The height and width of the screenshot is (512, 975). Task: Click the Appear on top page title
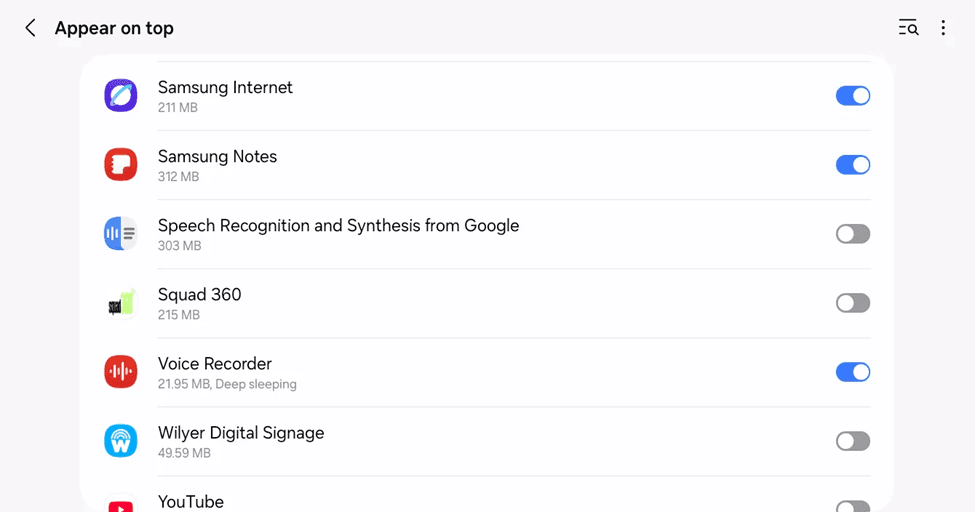point(114,28)
